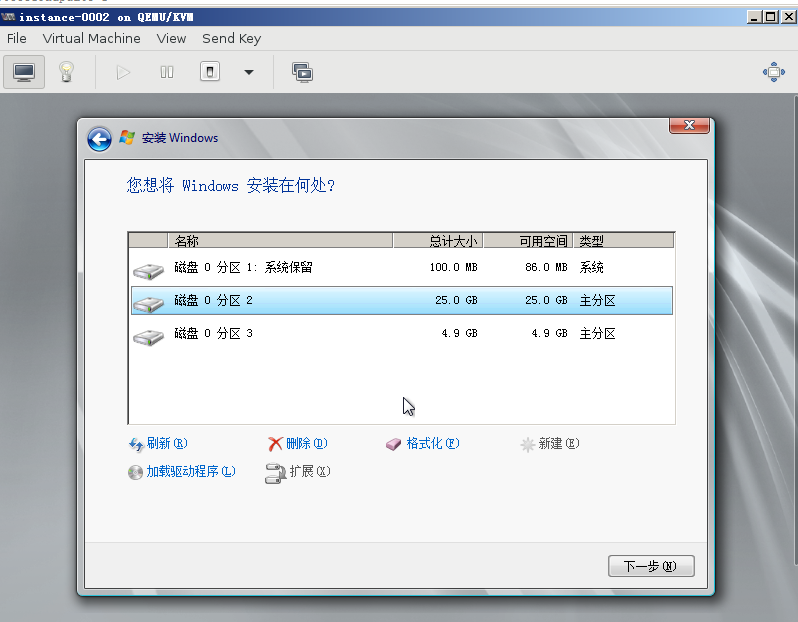This screenshot has width=798, height=622.
Task: Click the red X delete icon
Action: [x=275, y=444]
